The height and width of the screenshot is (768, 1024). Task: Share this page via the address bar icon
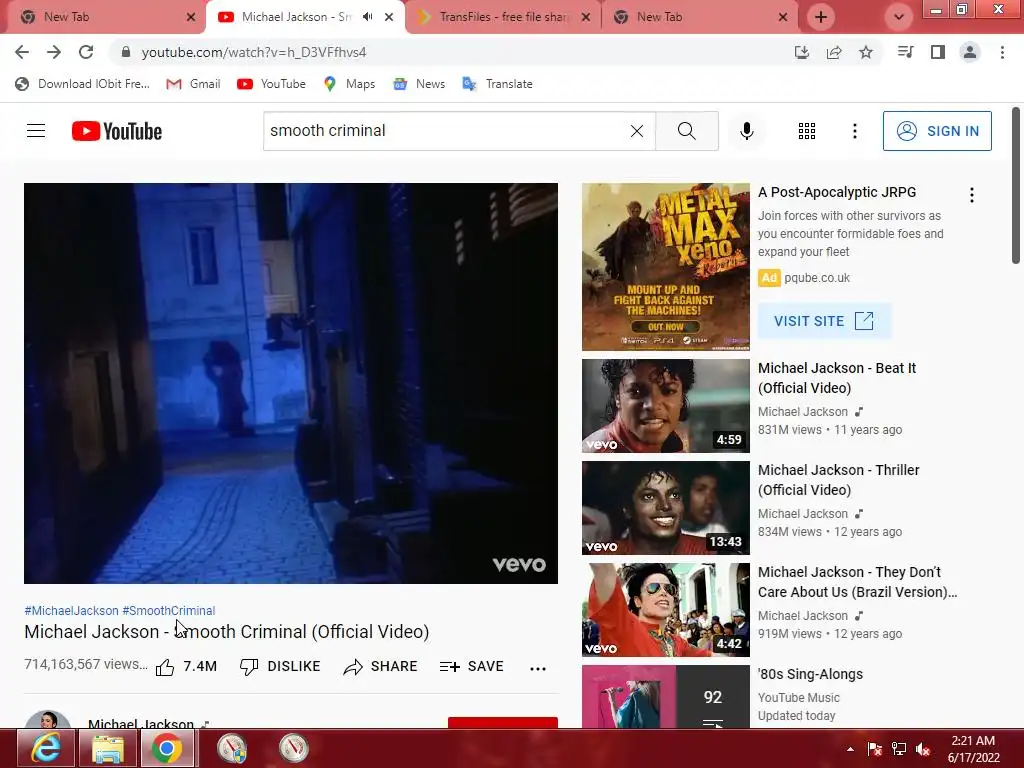coord(834,52)
